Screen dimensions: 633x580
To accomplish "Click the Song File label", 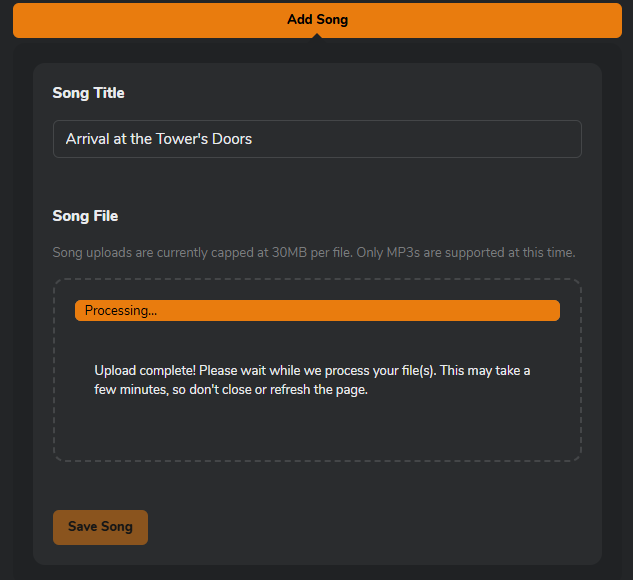I will point(85,216).
